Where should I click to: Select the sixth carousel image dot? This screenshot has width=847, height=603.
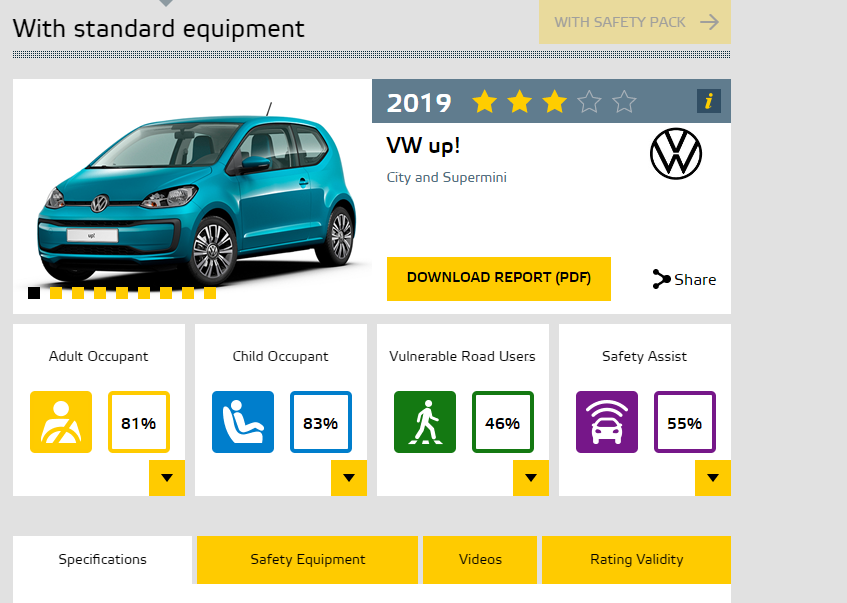click(144, 293)
